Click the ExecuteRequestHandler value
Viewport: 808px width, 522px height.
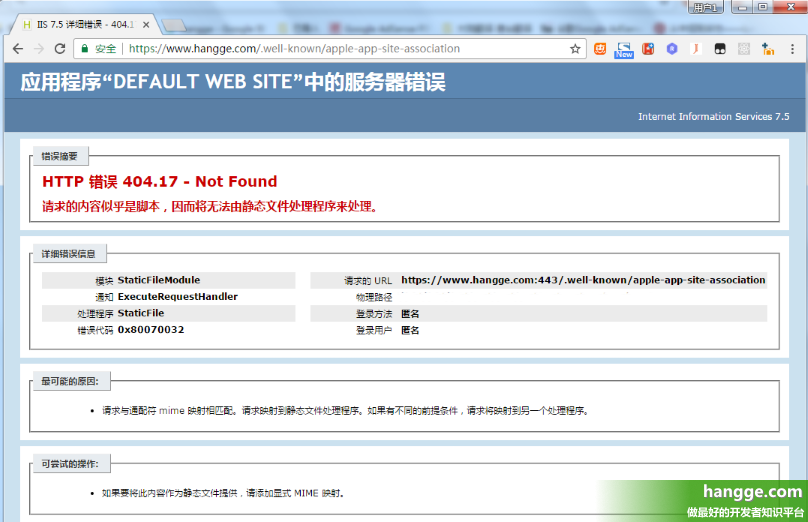pos(178,296)
